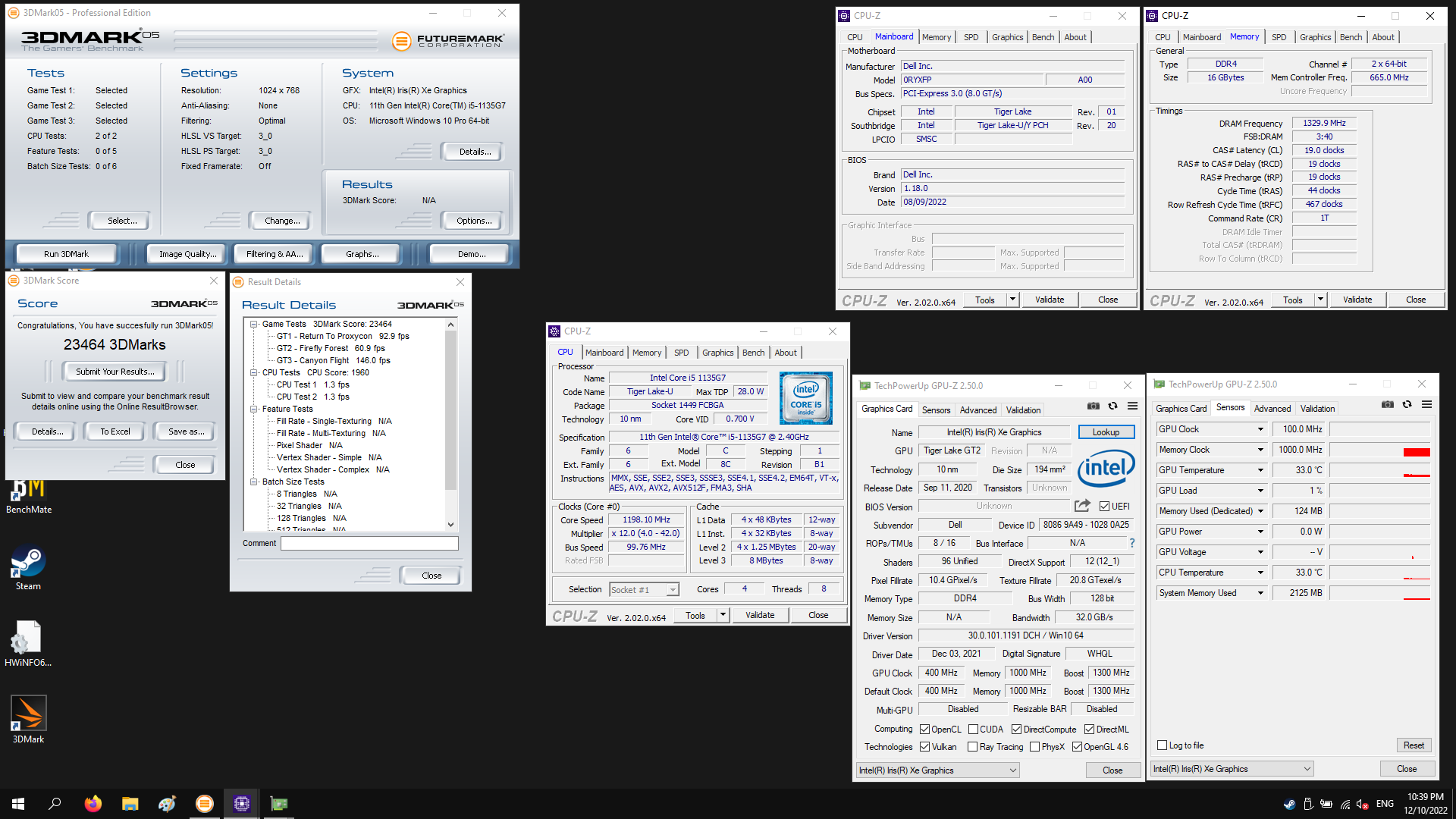Open File Explorer from the taskbar
The height and width of the screenshot is (819, 1456).
tap(130, 804)
